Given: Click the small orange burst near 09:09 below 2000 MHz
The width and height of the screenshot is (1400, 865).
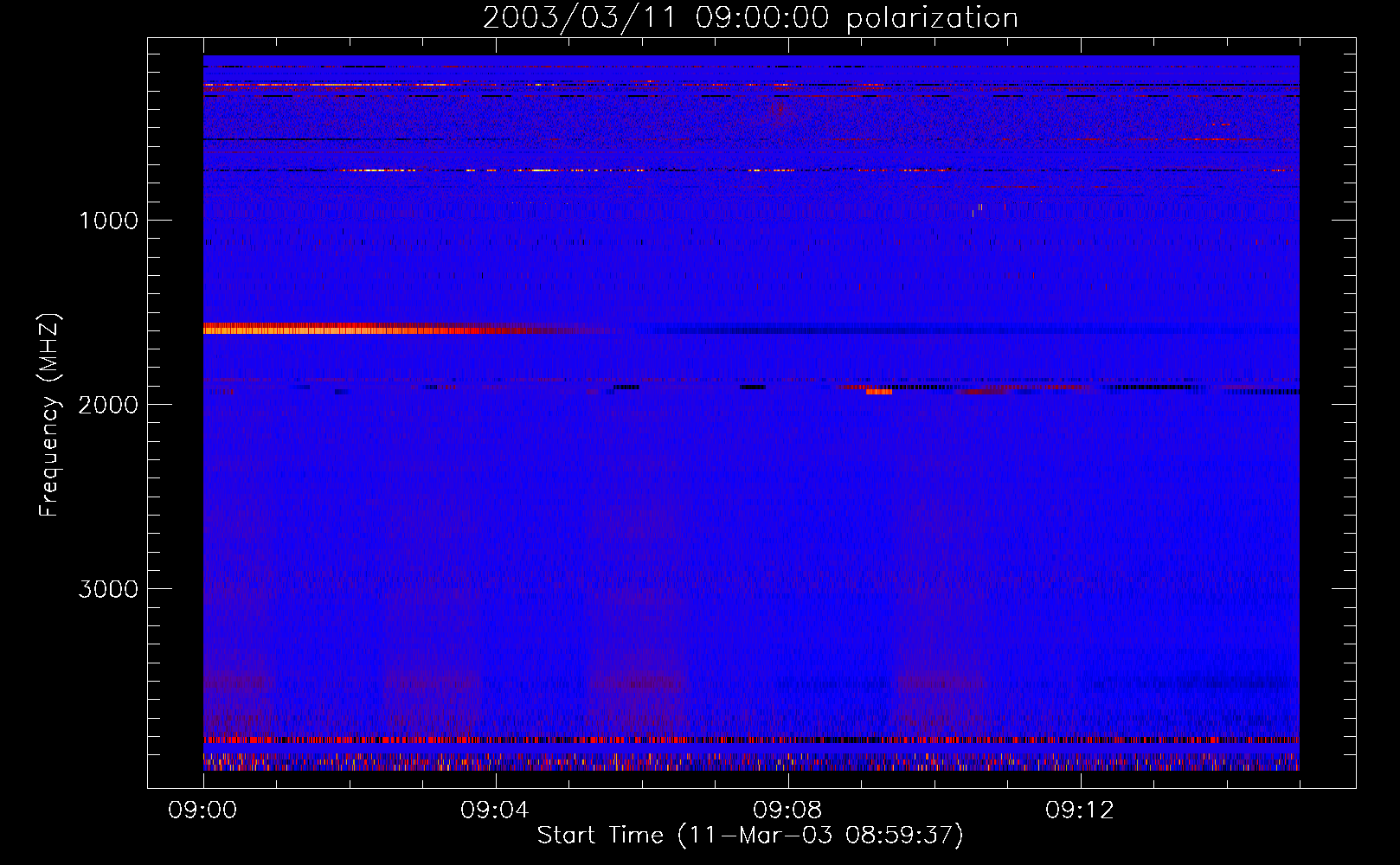Looking at the screenshot, I should coord(879,392).
